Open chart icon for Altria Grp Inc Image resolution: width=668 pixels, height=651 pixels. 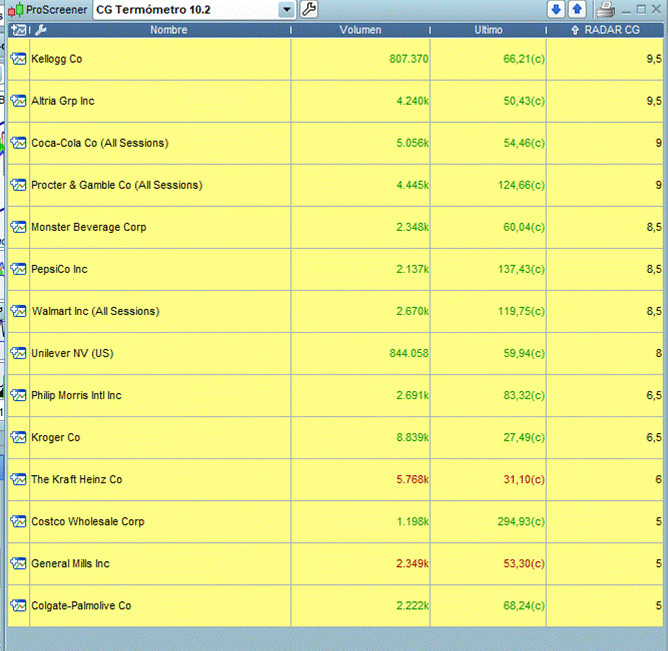coord(18,101)
